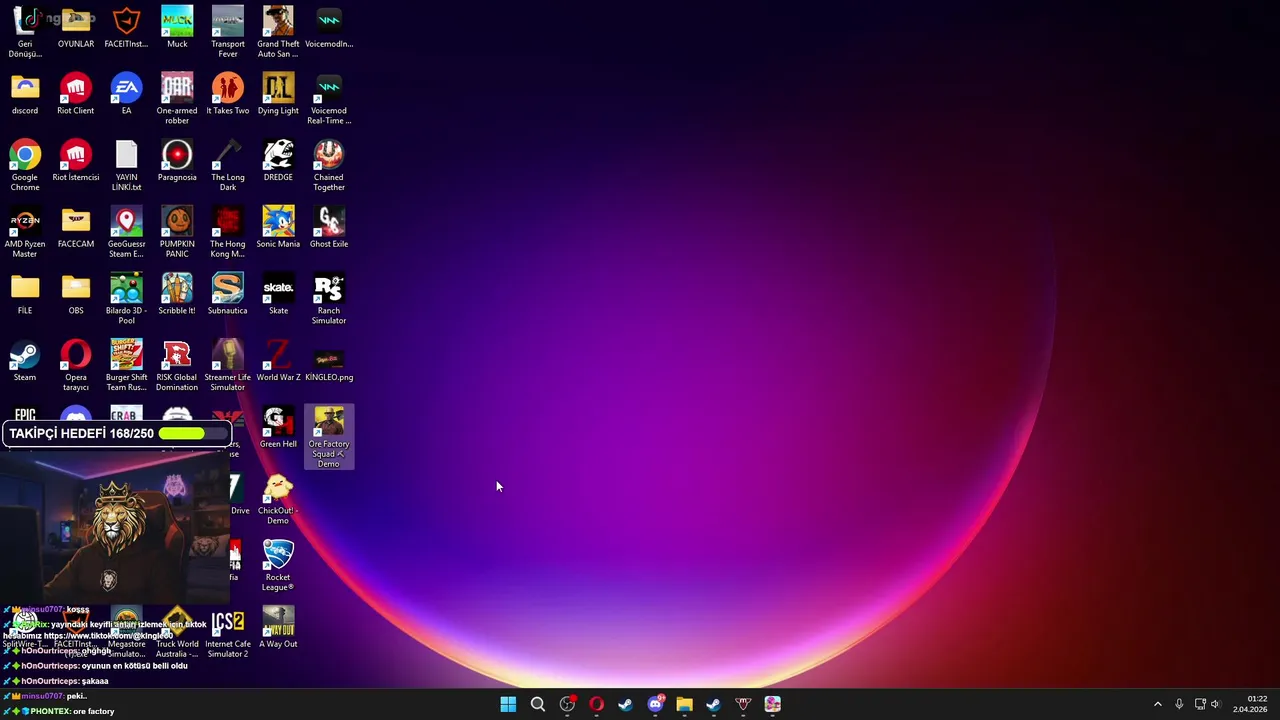Open Opera browser from taskbar
This screenshot has width=1280, height=720.
(596, 704)
